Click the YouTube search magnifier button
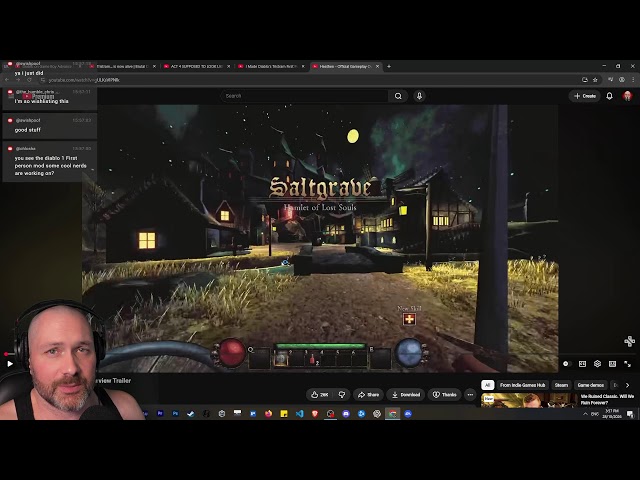This screenshot has height=480, width=640. click(x=398, y=96)
